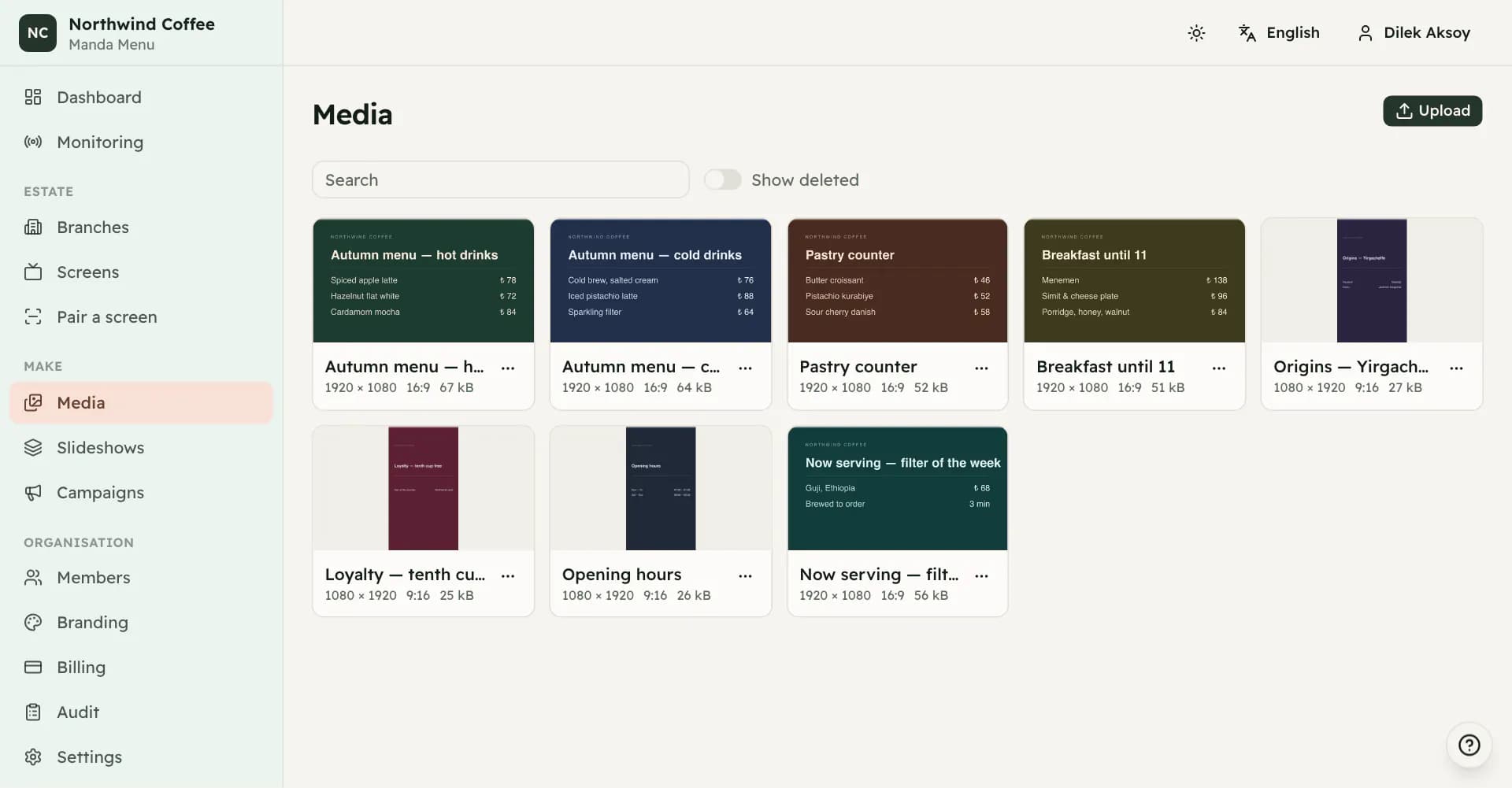The width and height of the screenshot is (1512, 788).
Task: Click the Northwind Coffee organisation name
Action: click(142, 24)
